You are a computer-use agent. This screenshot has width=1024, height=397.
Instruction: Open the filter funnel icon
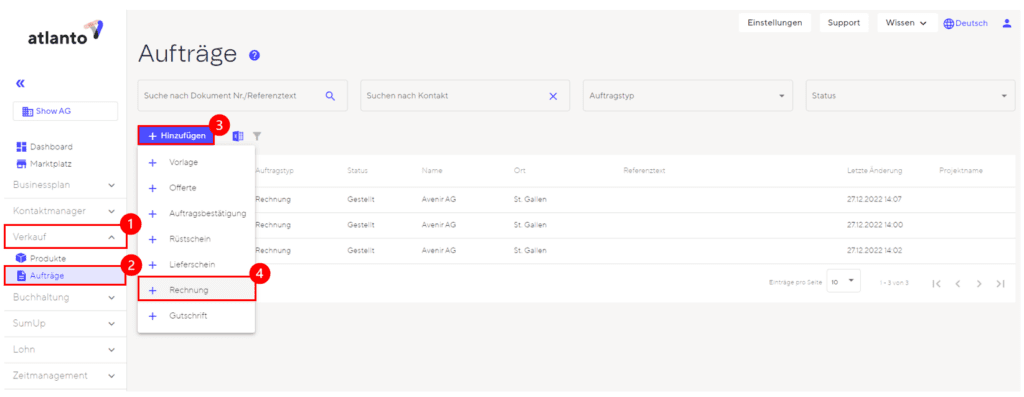(x=257, y=136)
